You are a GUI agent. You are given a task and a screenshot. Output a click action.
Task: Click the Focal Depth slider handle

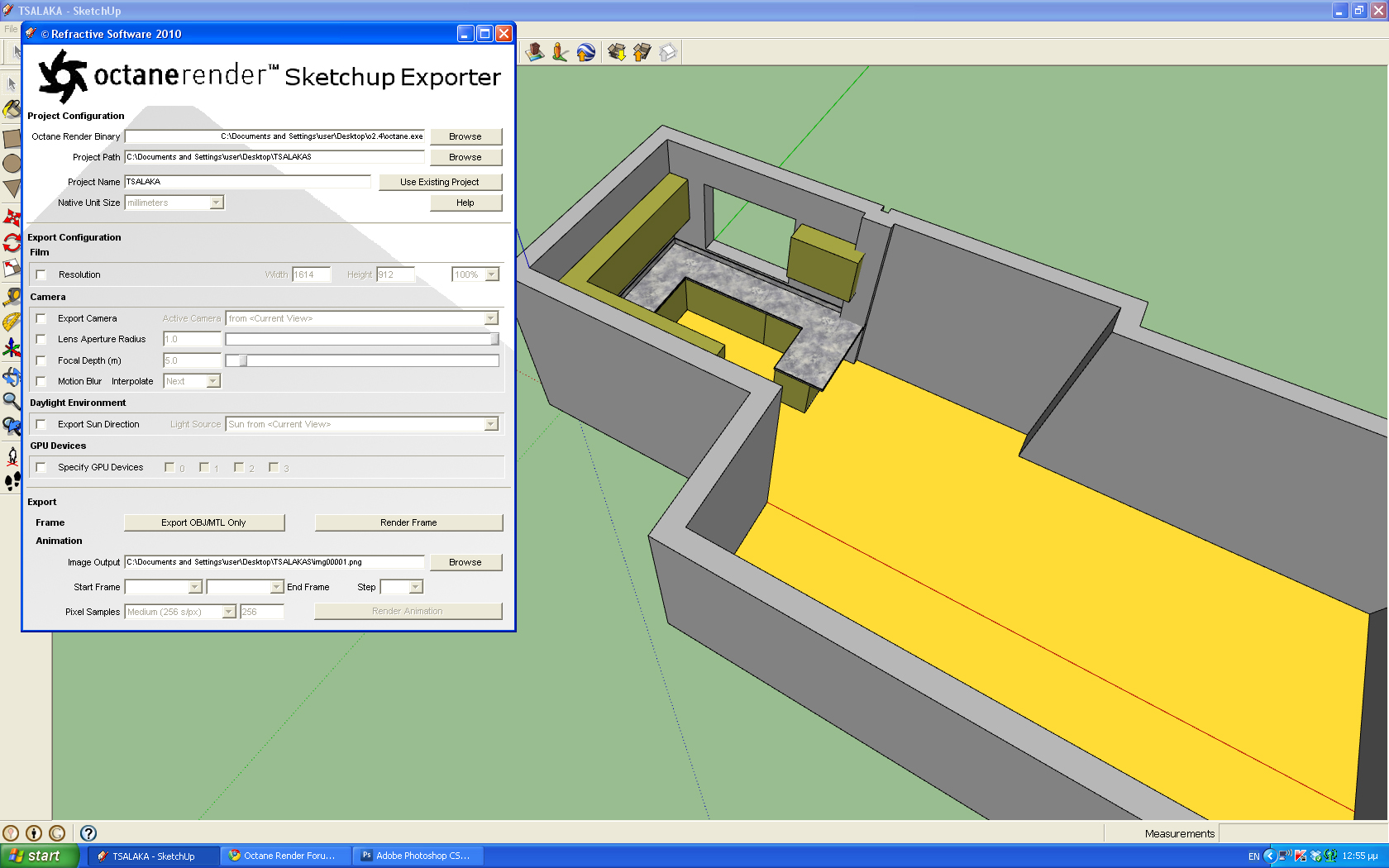coord(243,360)
